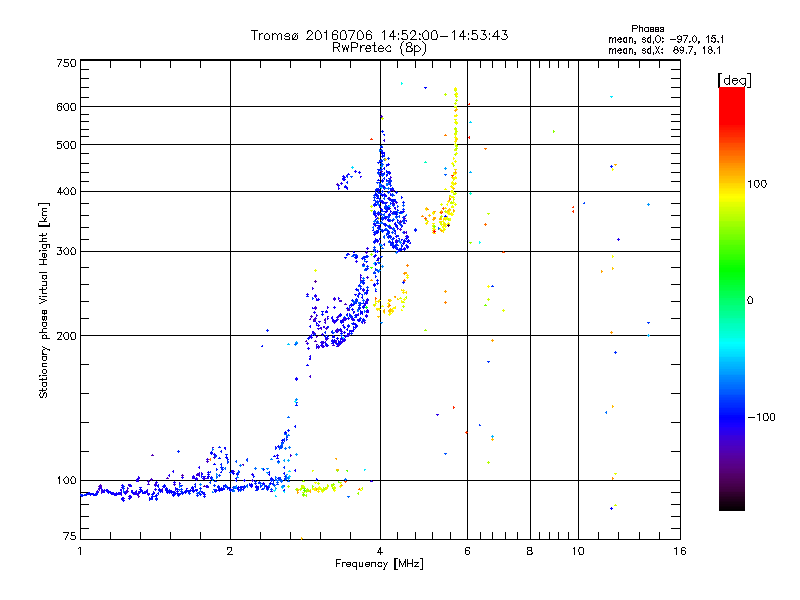Click the 'mean, sd,O: -97.0, 15.1' line

click(666, 39)
